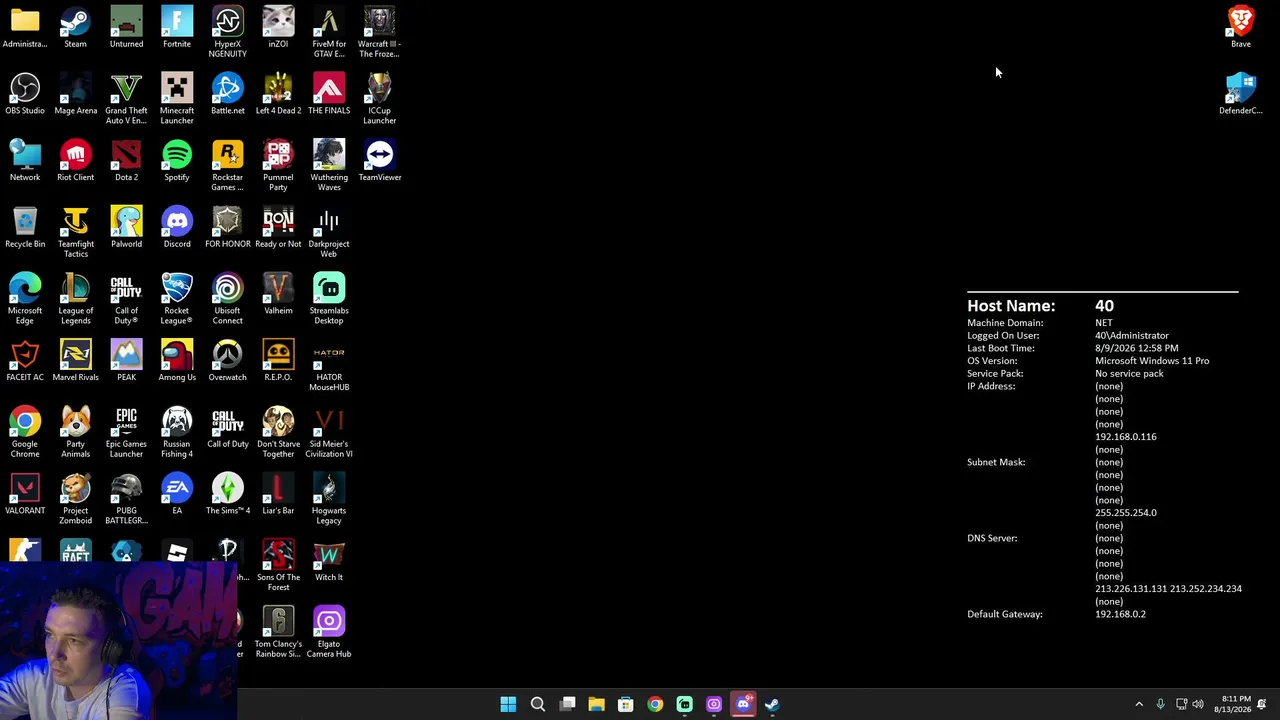Select the Brave browser desktop icon
1280x720 pixels.
point(1241,27)
